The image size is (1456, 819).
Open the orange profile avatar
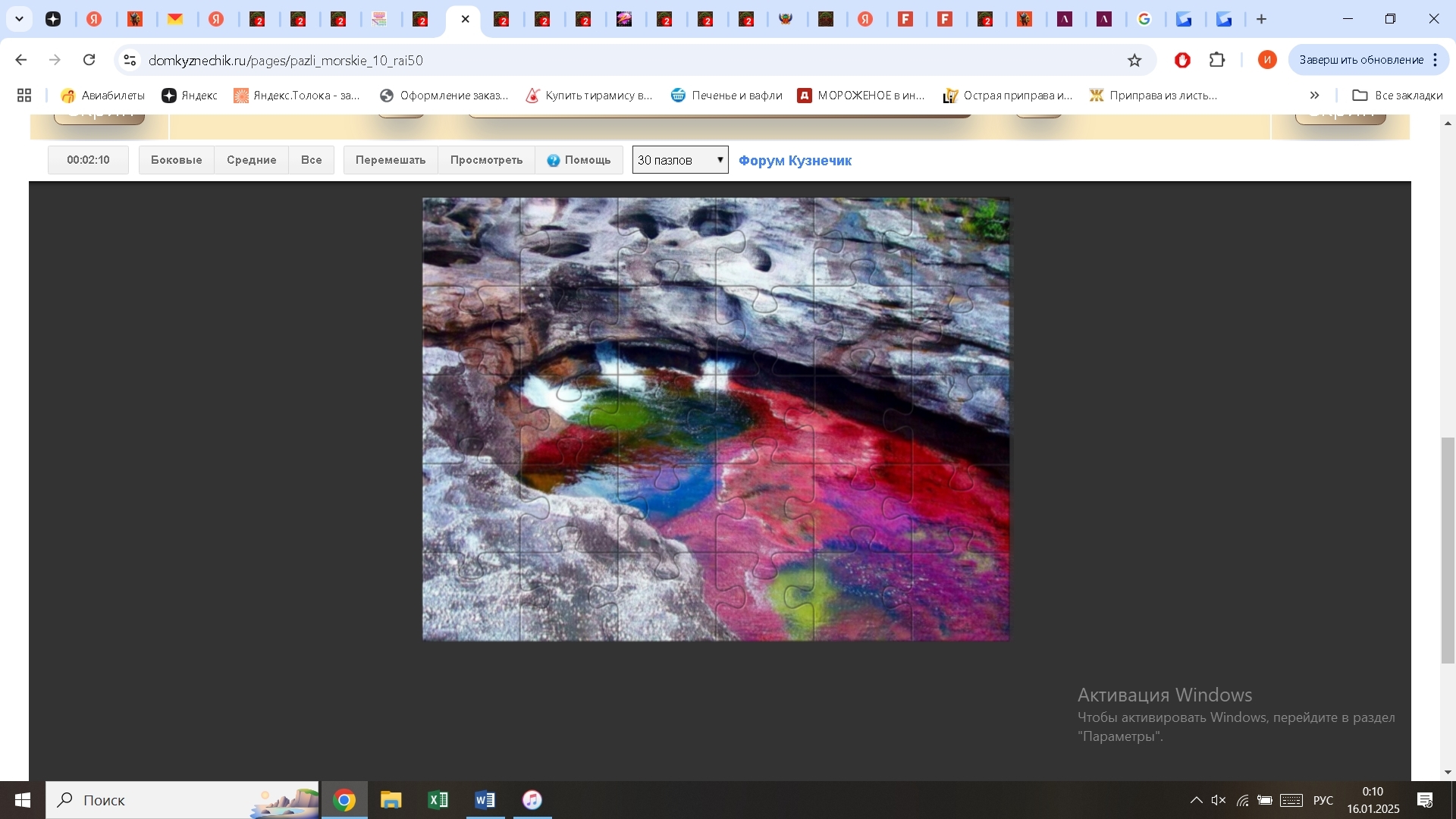tap(1267, 60)
